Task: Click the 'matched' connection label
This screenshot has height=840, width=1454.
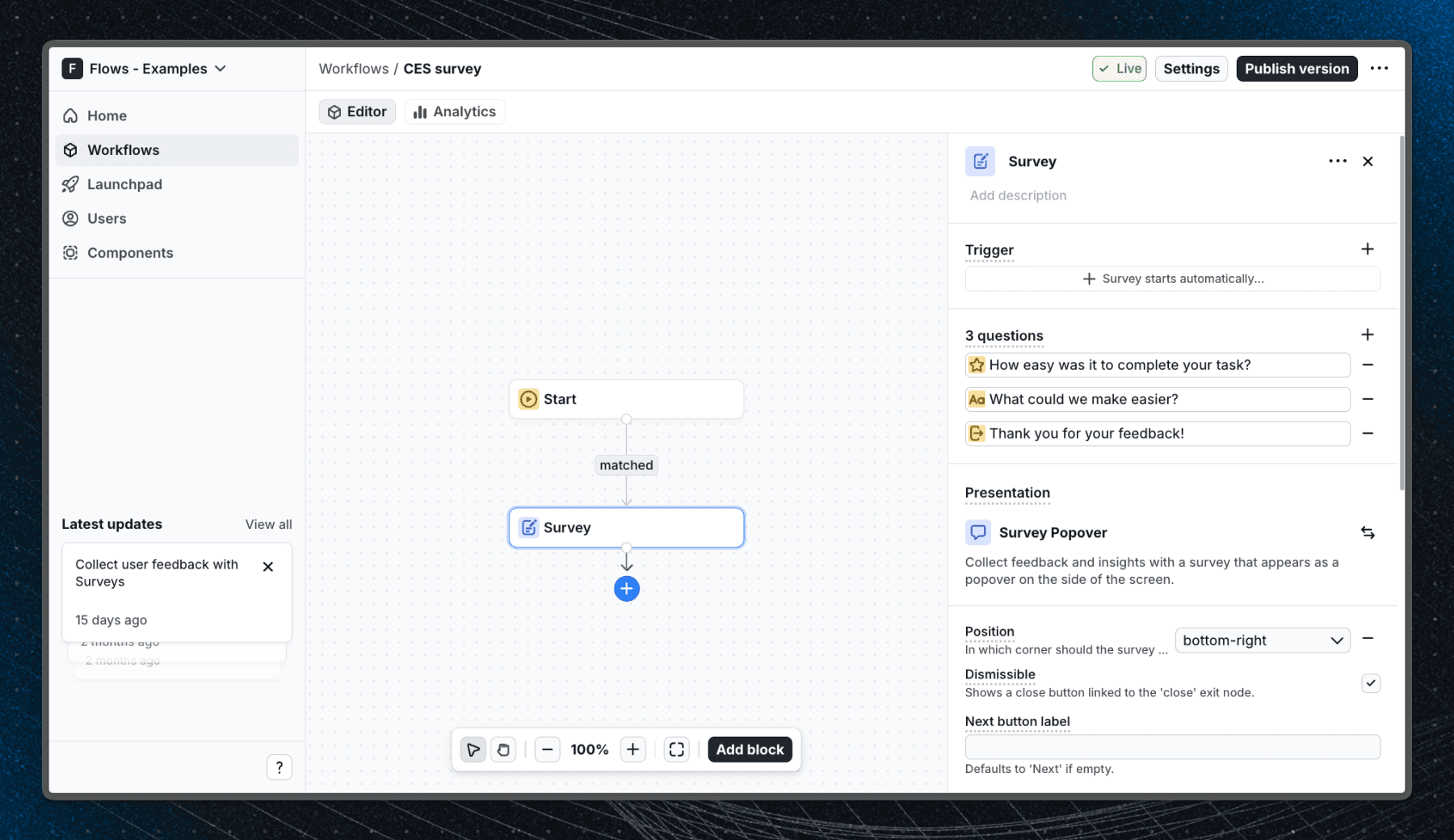Action: (626, 465)
